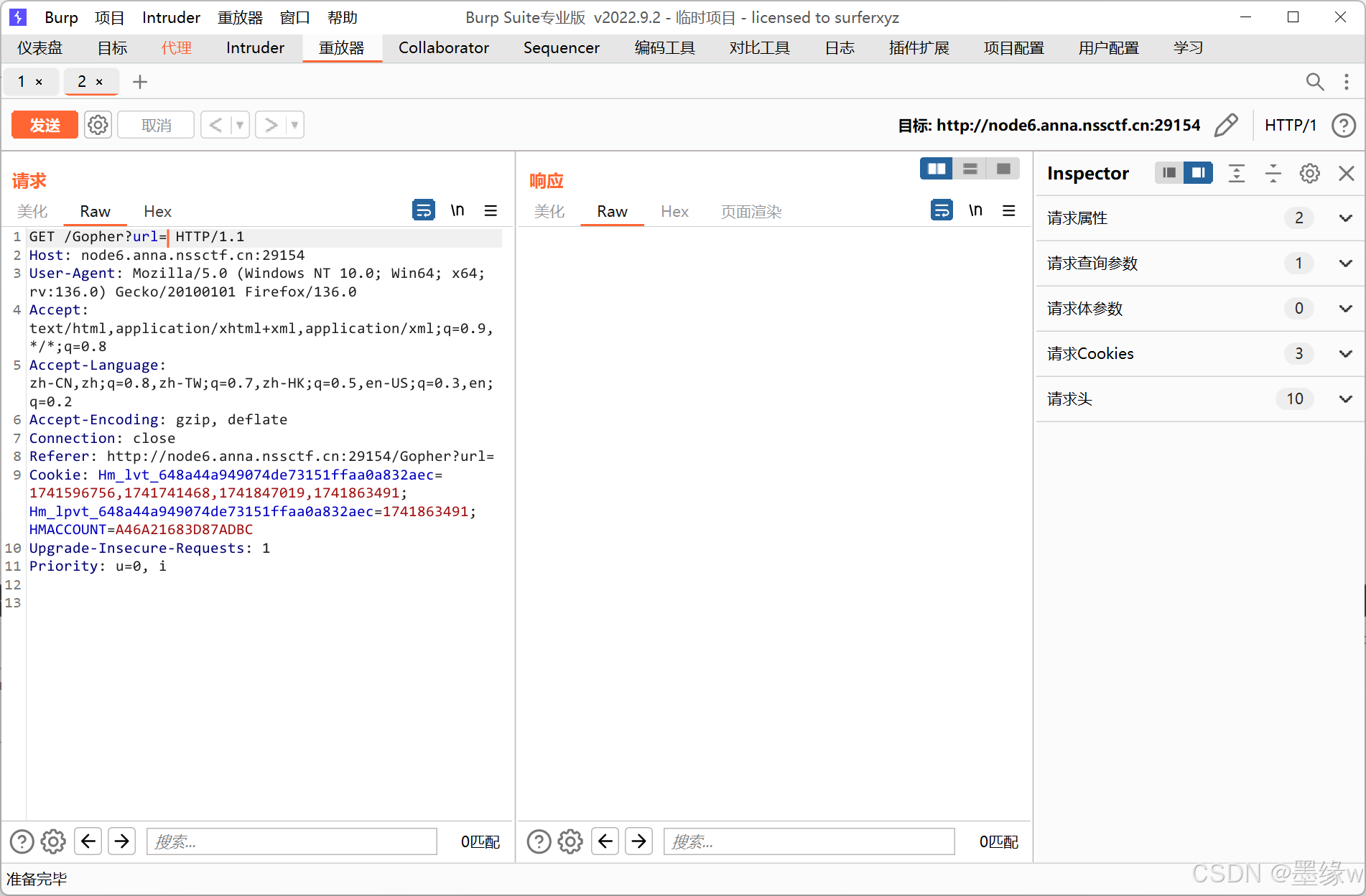The image size is (1366, 896).
Task: Select side-by-side layout view
Action: pyautogui.click(x=937, y=169)
